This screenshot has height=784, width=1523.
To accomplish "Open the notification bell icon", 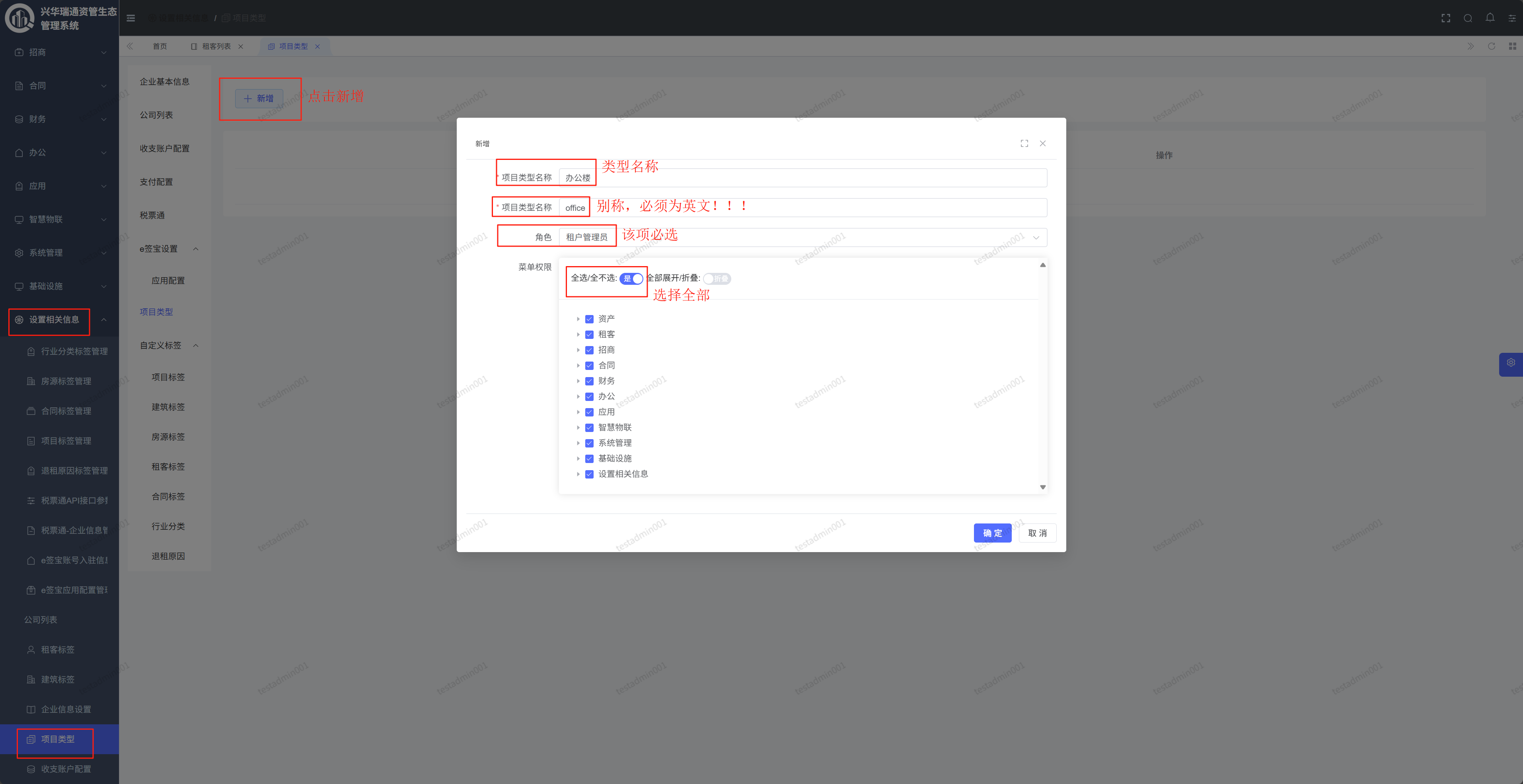I will pyautogui.click(x=1490, y=18).
